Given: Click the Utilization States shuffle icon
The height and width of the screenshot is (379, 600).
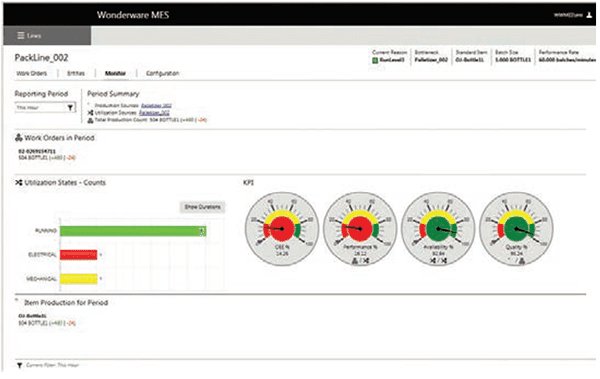Looking at the screenshot, I should (19, 183).
